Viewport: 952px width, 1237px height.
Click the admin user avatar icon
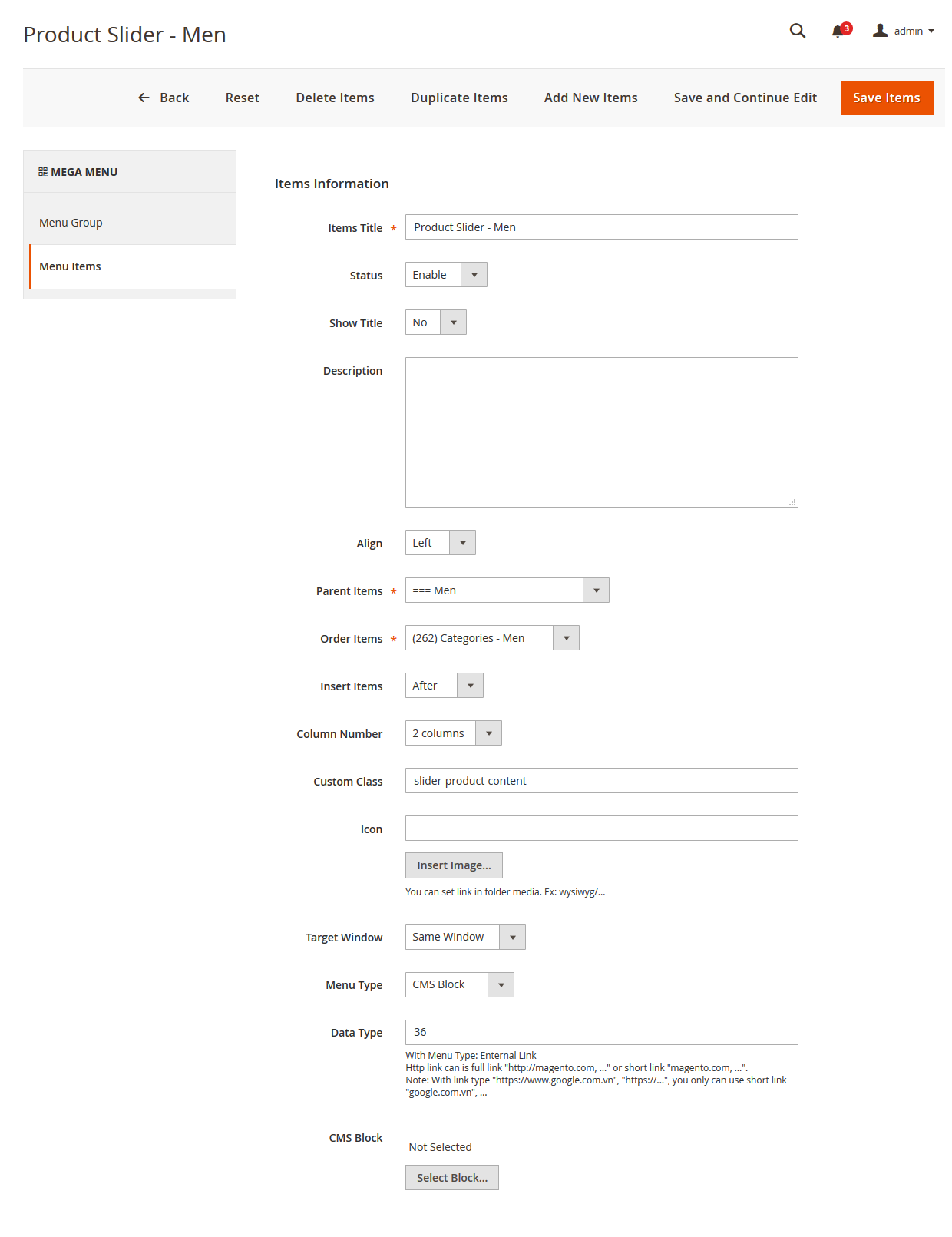[x=880, y=31]
